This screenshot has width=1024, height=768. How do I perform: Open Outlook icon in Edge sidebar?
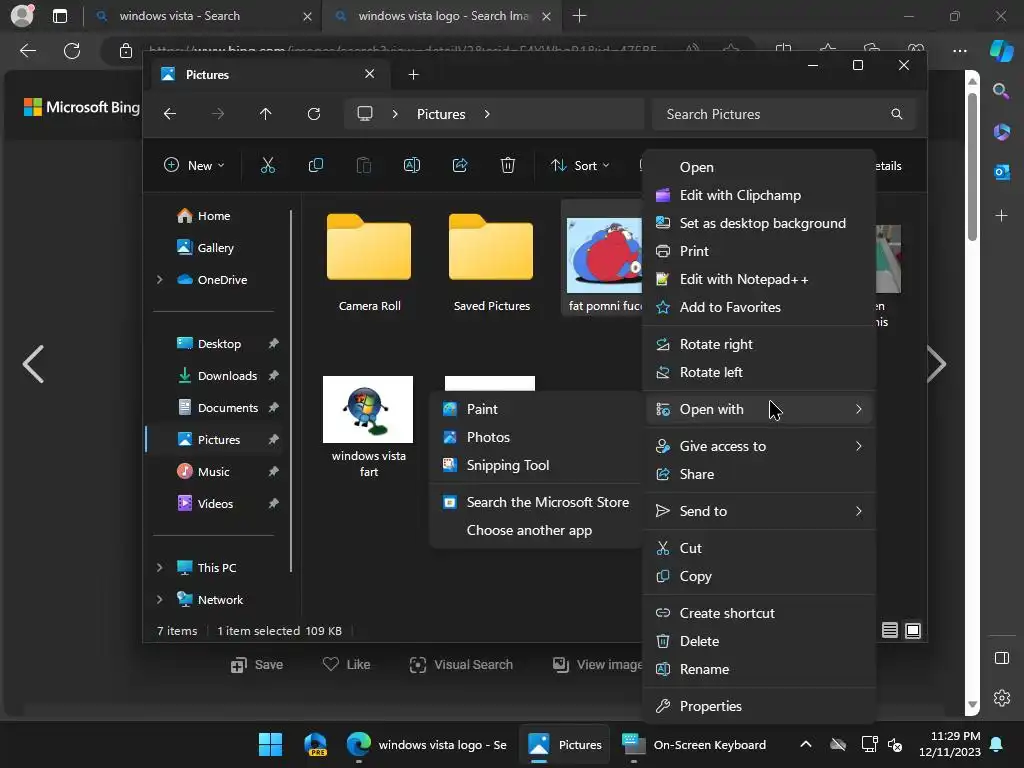tap(1002, 172)
